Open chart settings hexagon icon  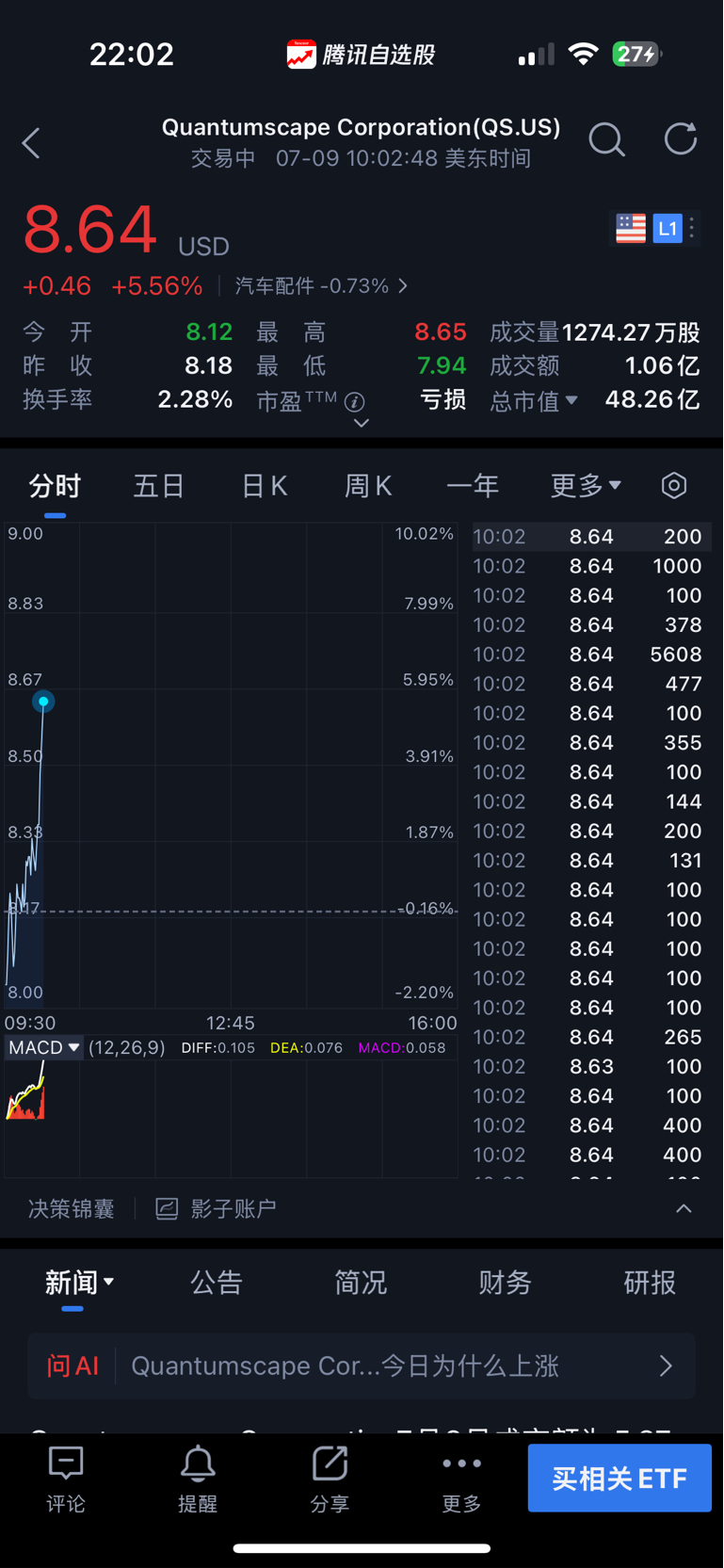674,486
